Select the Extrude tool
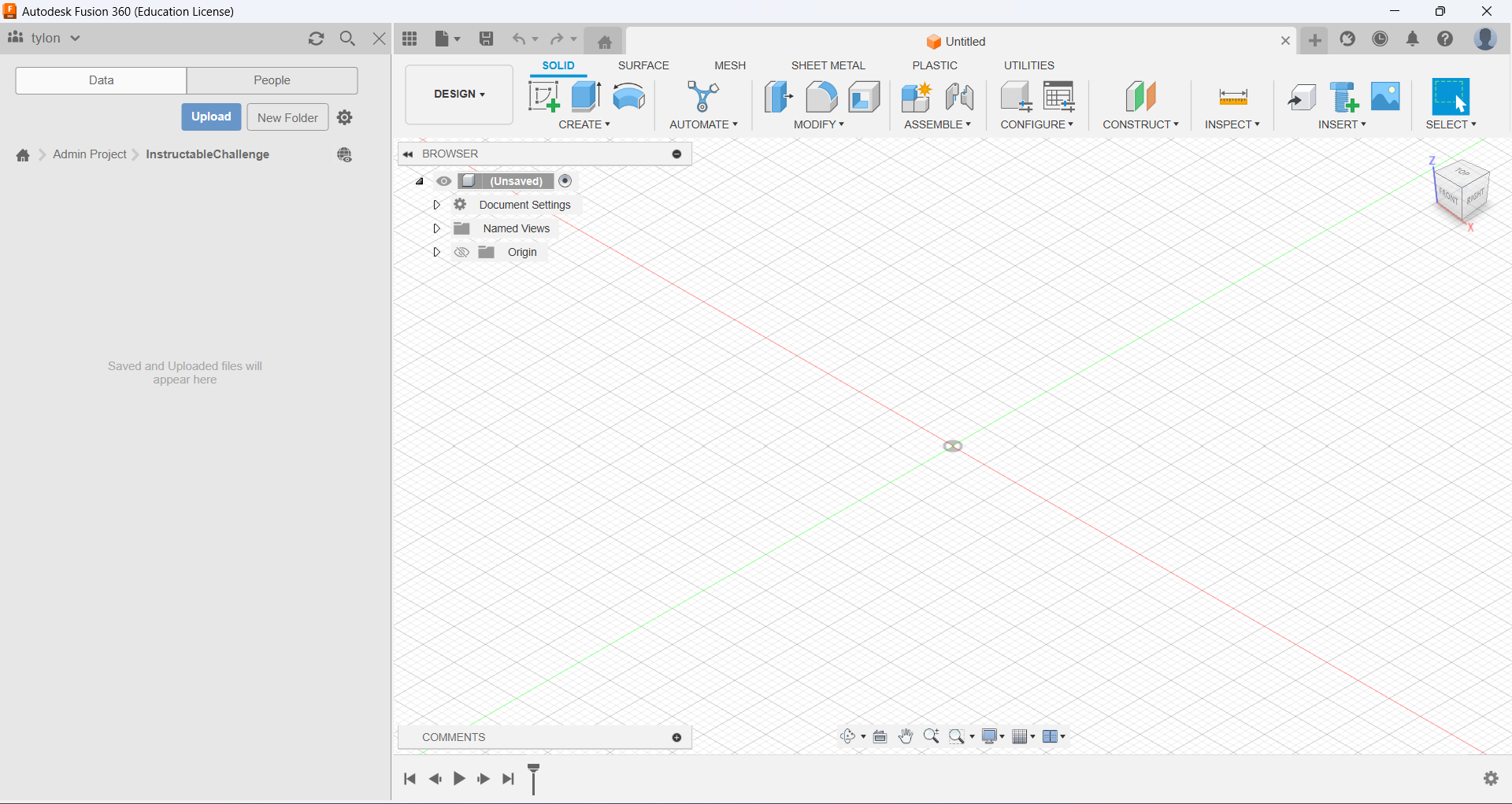The width and height of the screenshot is (1512, 804). coord(586,96)
